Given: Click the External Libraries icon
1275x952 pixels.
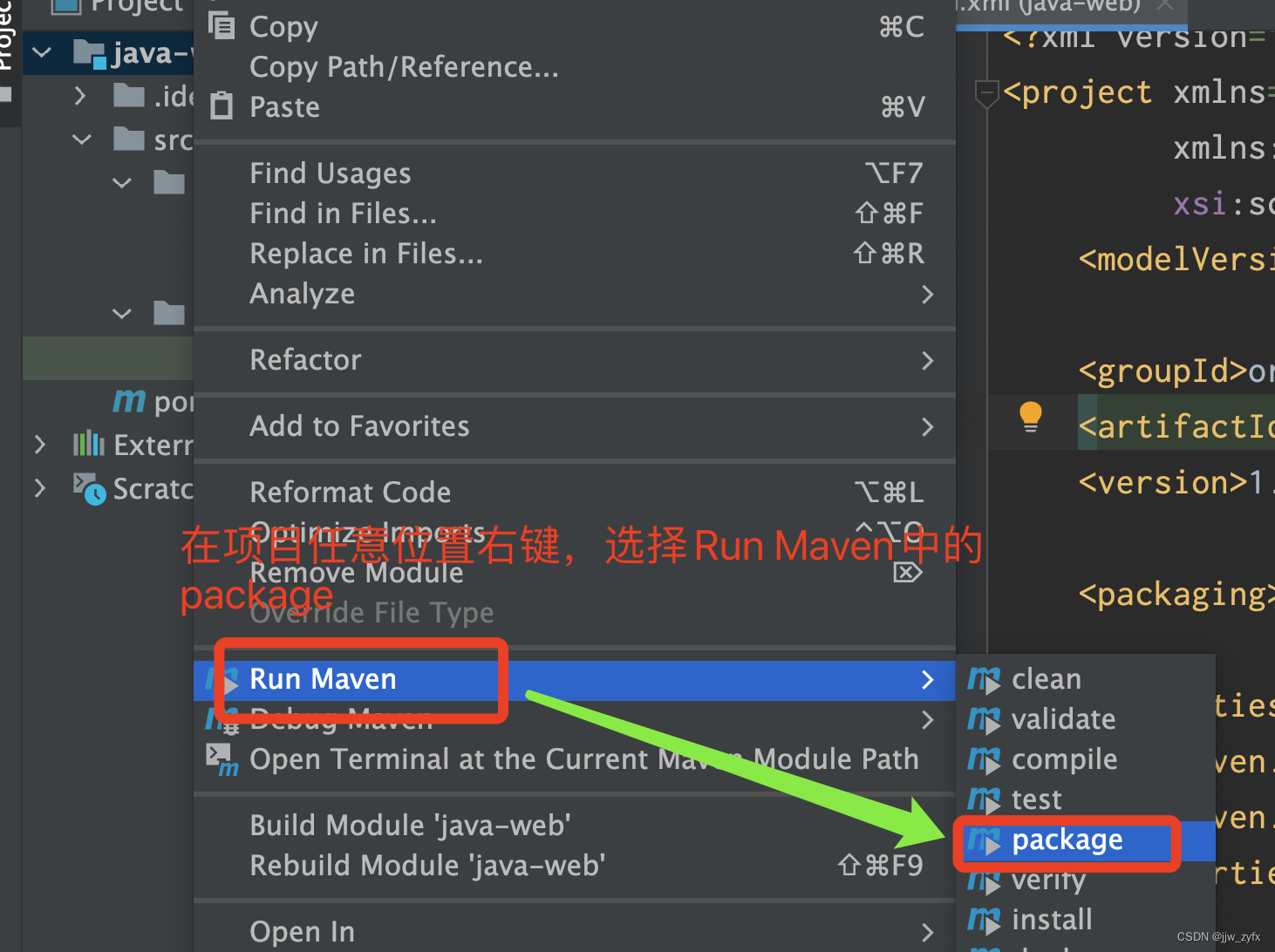Looking at the screenshot, I should pyautogui.click(x=88, y=445).
